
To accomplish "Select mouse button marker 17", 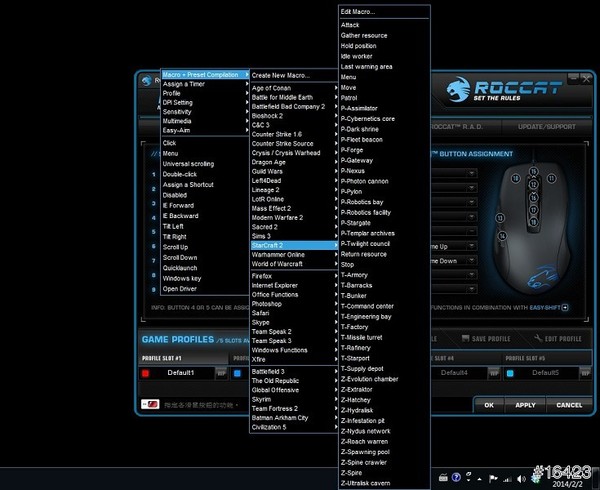I will [x=533, y=210].
